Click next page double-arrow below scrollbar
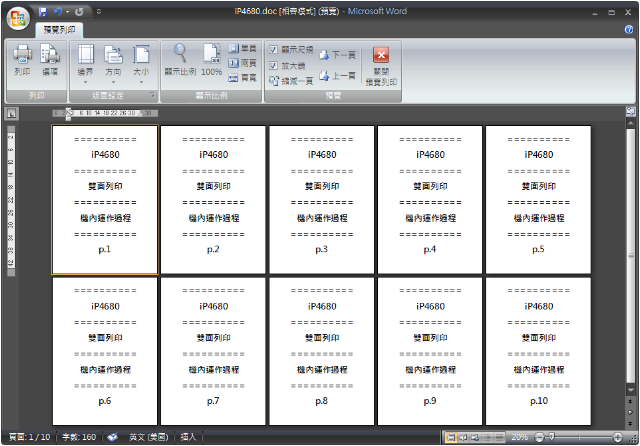 (x=631, y=424)
